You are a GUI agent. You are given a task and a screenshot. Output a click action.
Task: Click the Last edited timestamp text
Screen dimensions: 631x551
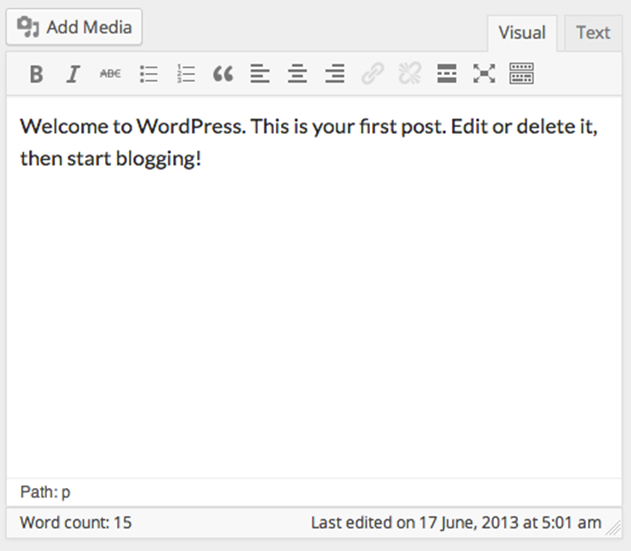click(x=456, y=522)
